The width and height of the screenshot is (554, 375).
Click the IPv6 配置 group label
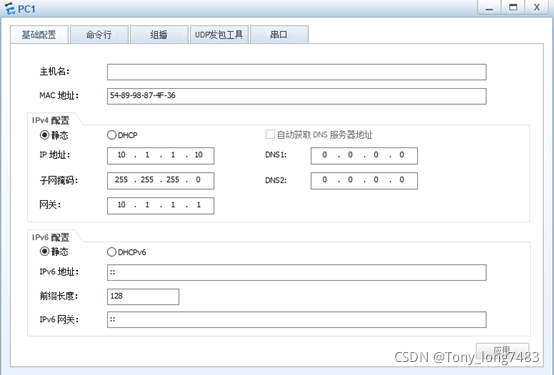point(51,237)
